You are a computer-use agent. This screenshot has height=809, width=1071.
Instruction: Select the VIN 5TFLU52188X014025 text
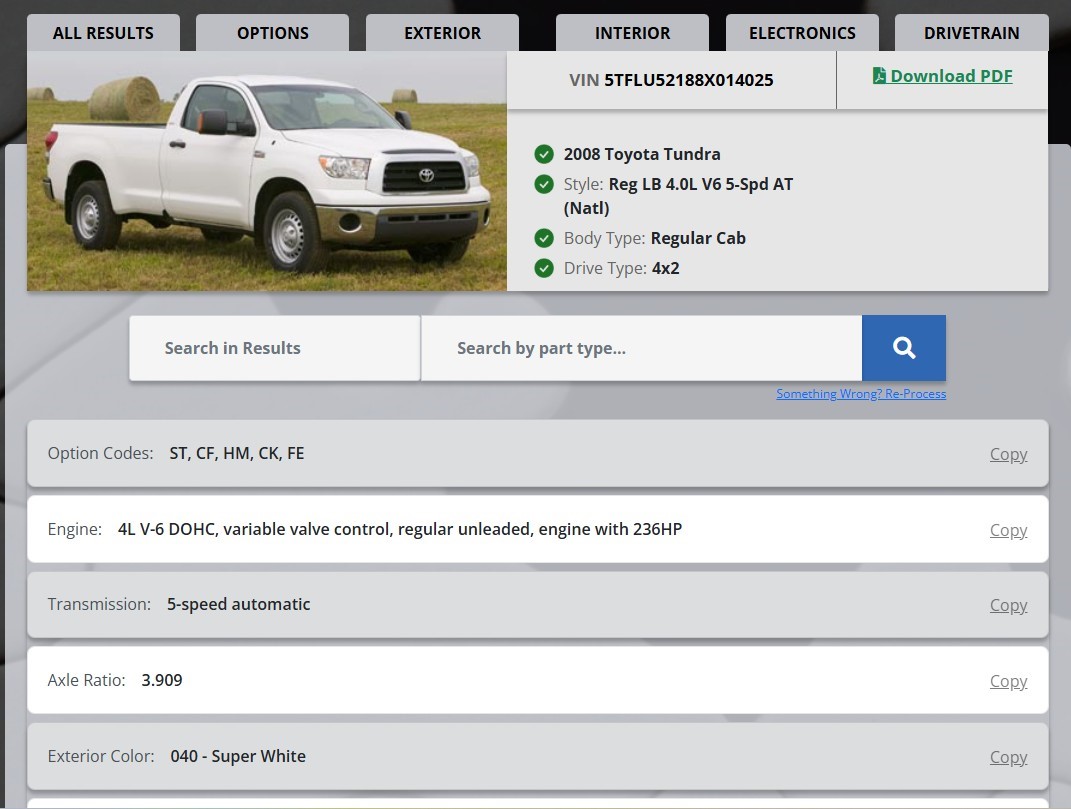coord(671,80)
